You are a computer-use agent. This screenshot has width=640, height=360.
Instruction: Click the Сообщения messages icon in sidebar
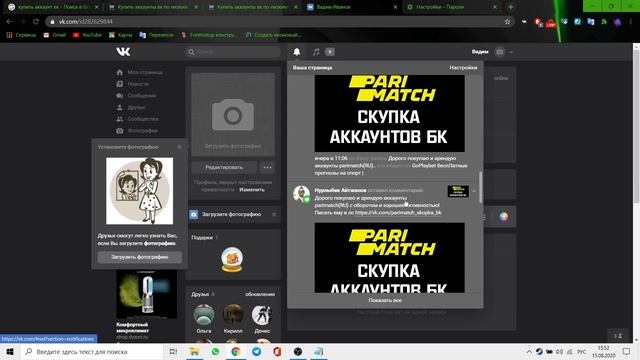click(x=120, y=96)
